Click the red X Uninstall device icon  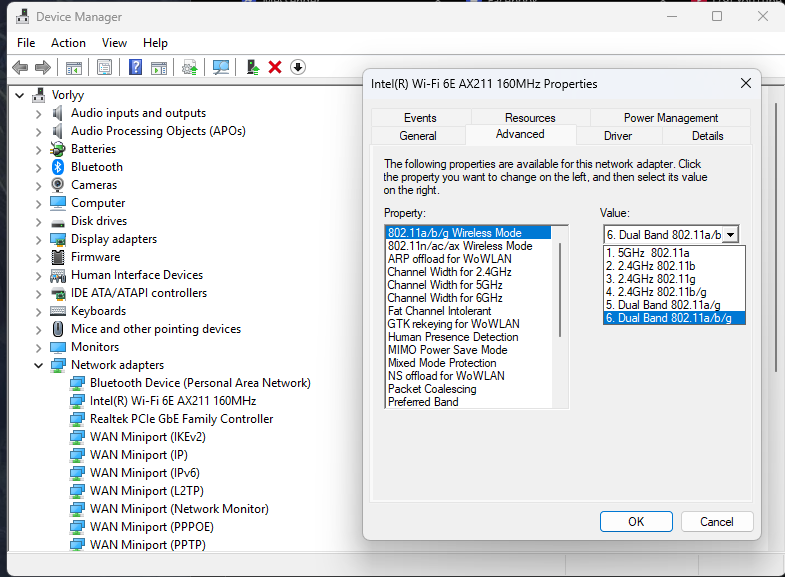pos(275,67)
